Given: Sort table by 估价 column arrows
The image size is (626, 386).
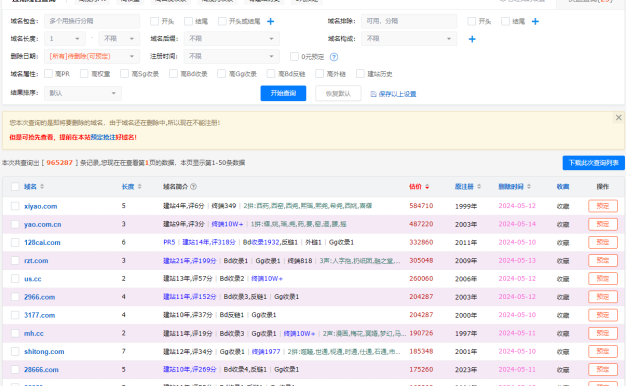Looking at the screenshot, I should [427, 186].
